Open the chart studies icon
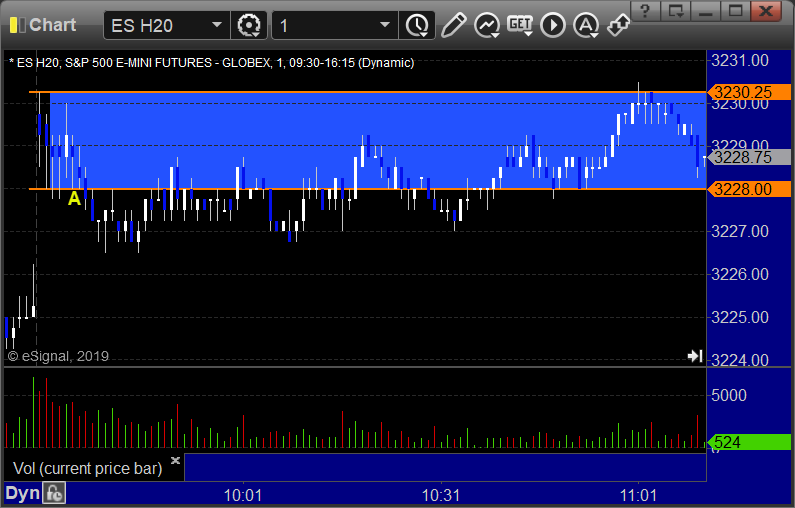This screenshot has width=795, height=508. 487,25
